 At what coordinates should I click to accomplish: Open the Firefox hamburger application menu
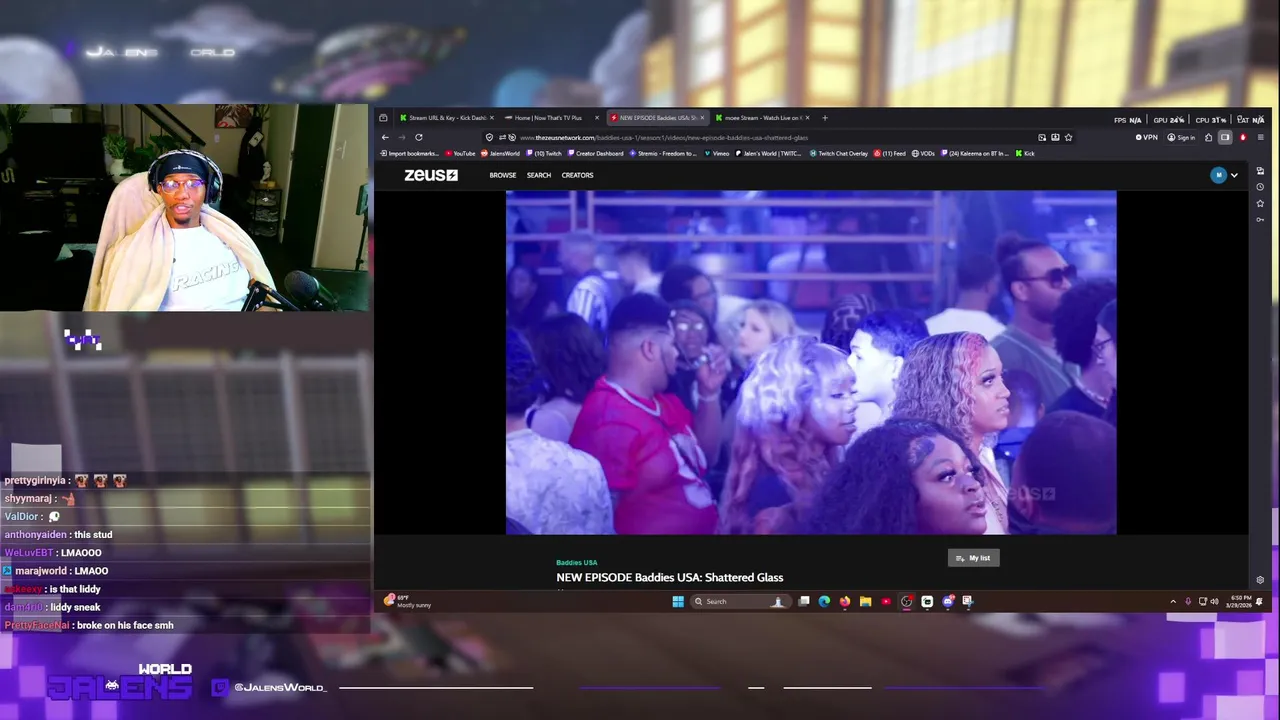(x=1260, y=137)
